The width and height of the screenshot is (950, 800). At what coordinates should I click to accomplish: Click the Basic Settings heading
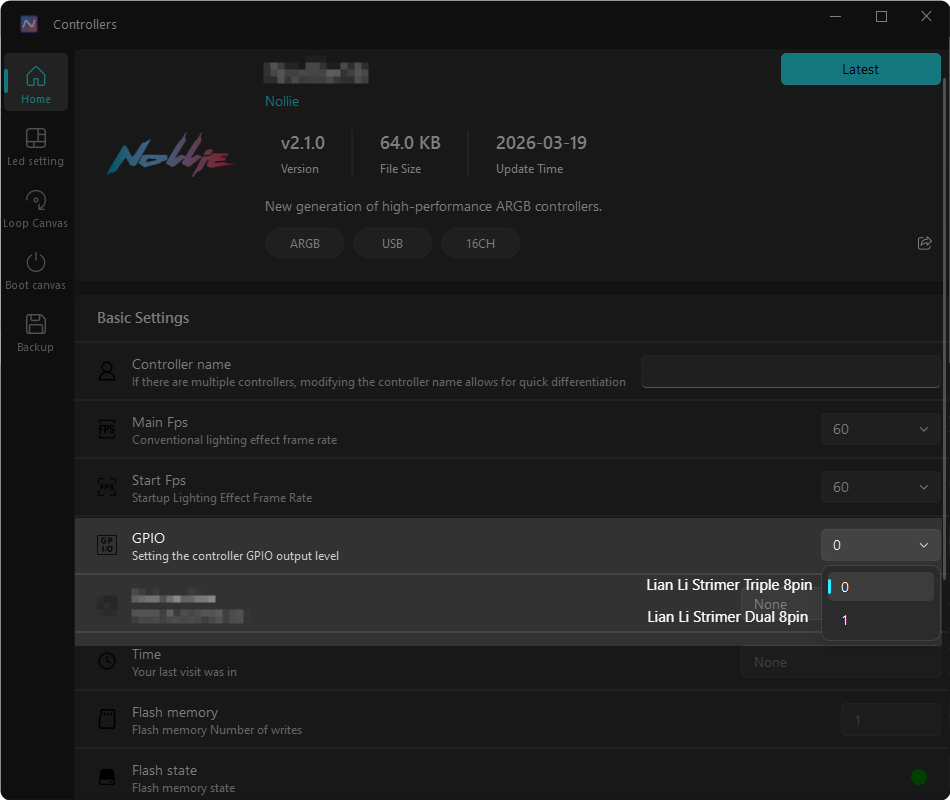(143, 318)
